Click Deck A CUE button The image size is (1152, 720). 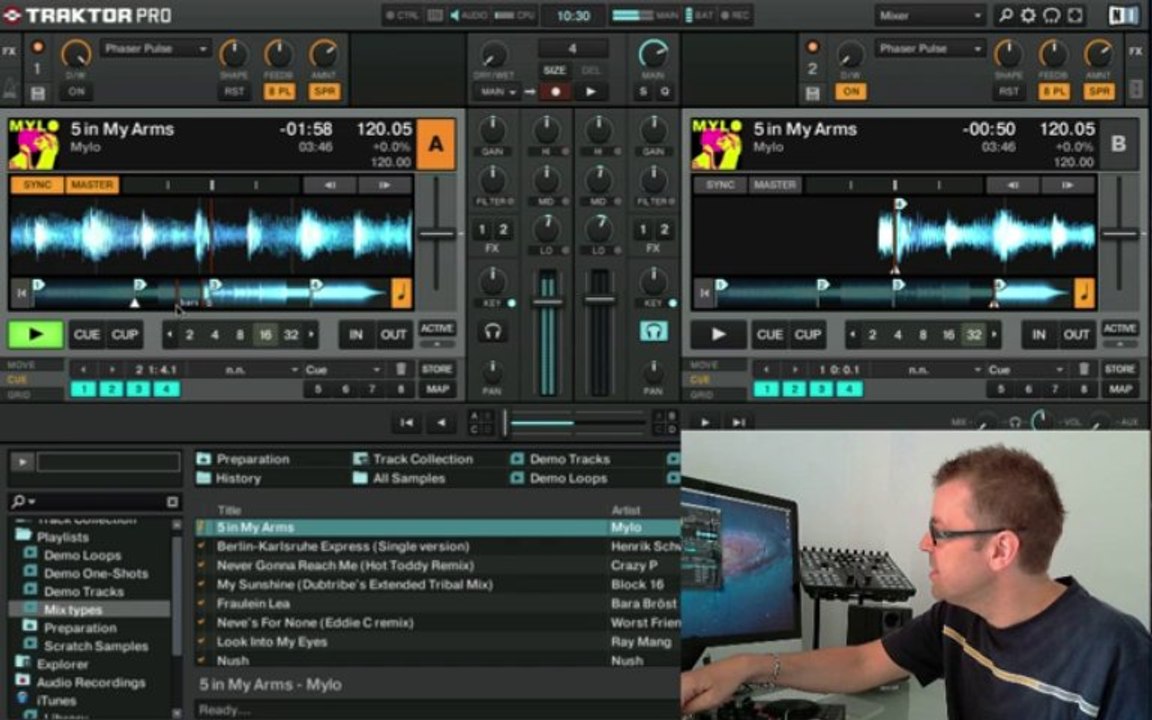coord(87,335)
